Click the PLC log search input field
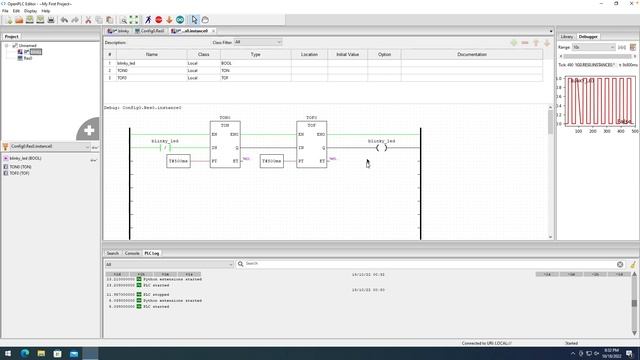Image resolution: width=640 pixels, height=360 pixels. pyautogui.click(x=430, y=264)
